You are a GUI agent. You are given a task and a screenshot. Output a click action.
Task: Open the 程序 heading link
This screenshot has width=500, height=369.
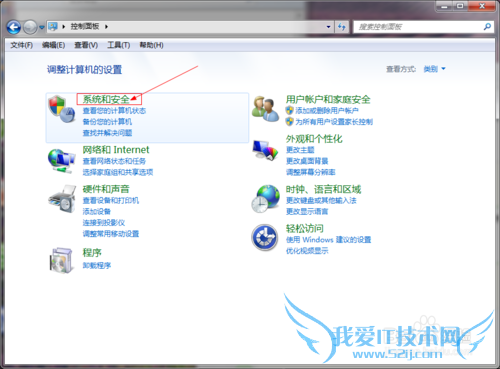[92, 253]
